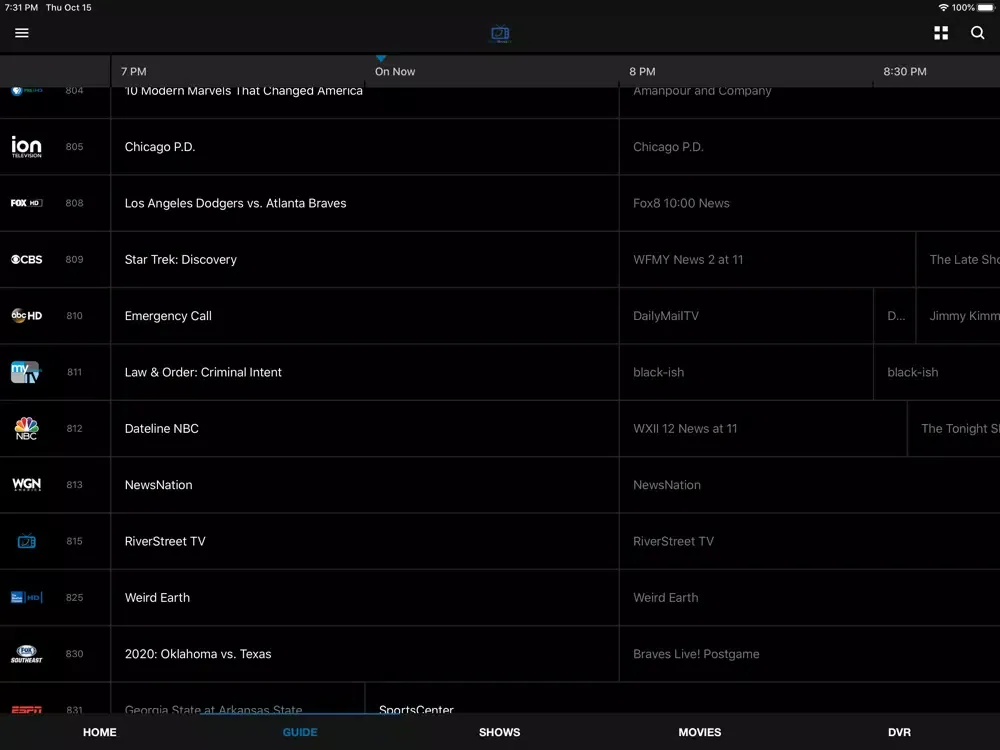
Task: Open the search magnifier icon
Action: coord(977,33)
